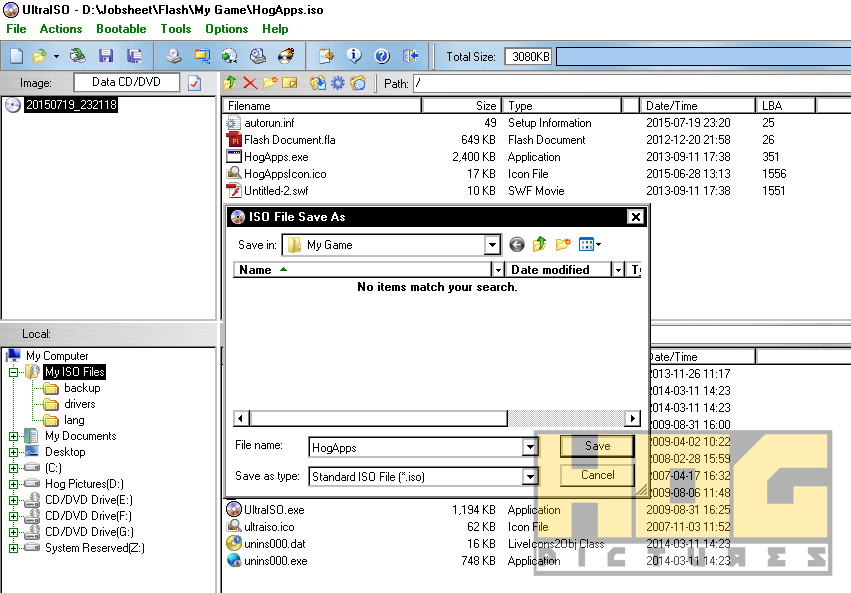
Task: Click the blue info bubble toolbar icon
Action: pyautogui.click(x=354, y=56)
